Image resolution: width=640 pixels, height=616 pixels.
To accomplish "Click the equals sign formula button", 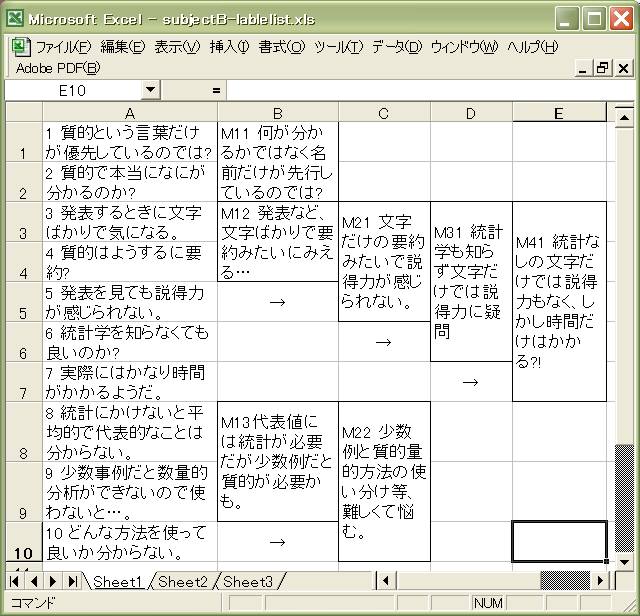I will click(x=216, y=91).
